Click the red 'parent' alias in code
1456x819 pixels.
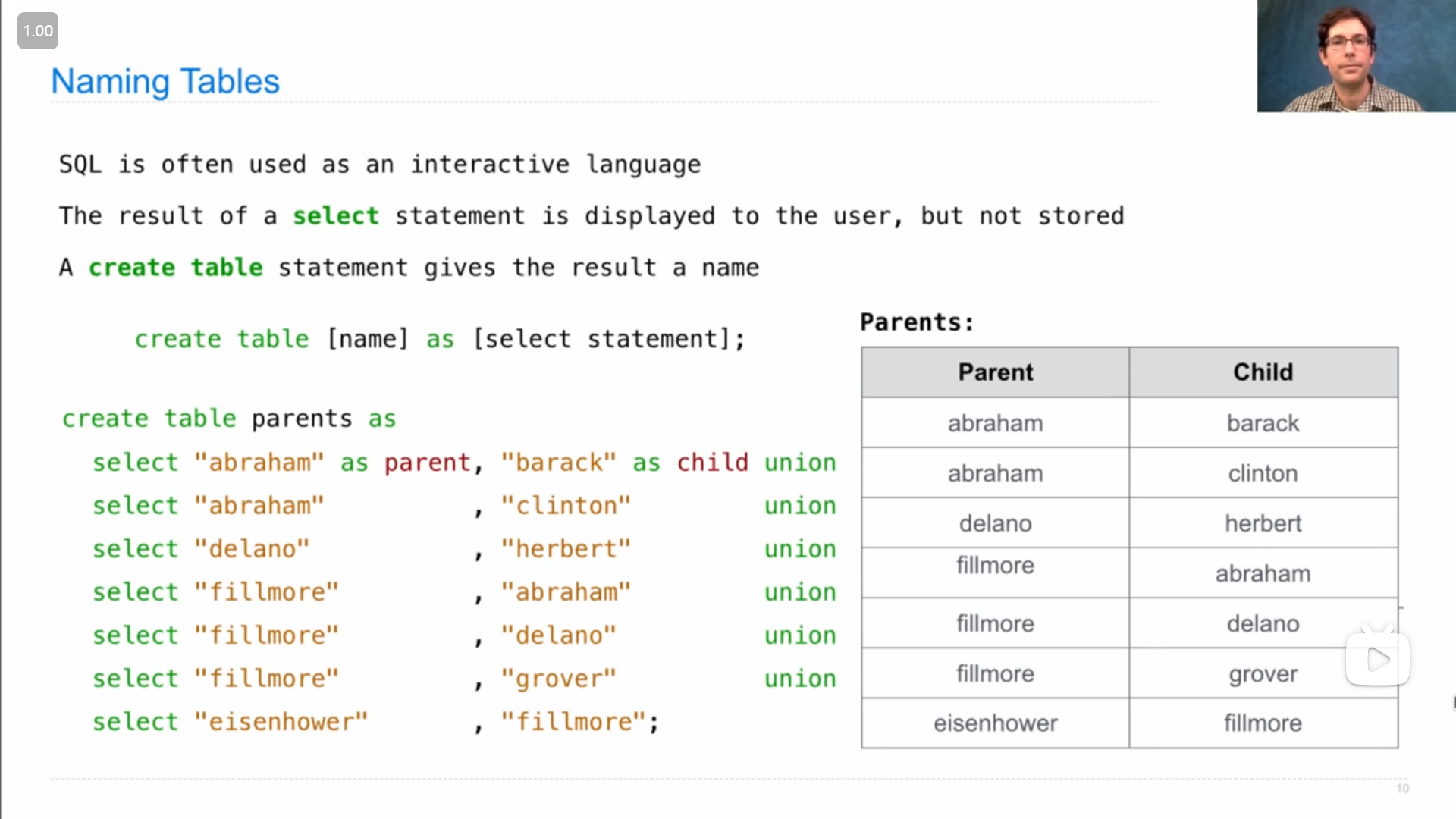[x=427, y=463]
